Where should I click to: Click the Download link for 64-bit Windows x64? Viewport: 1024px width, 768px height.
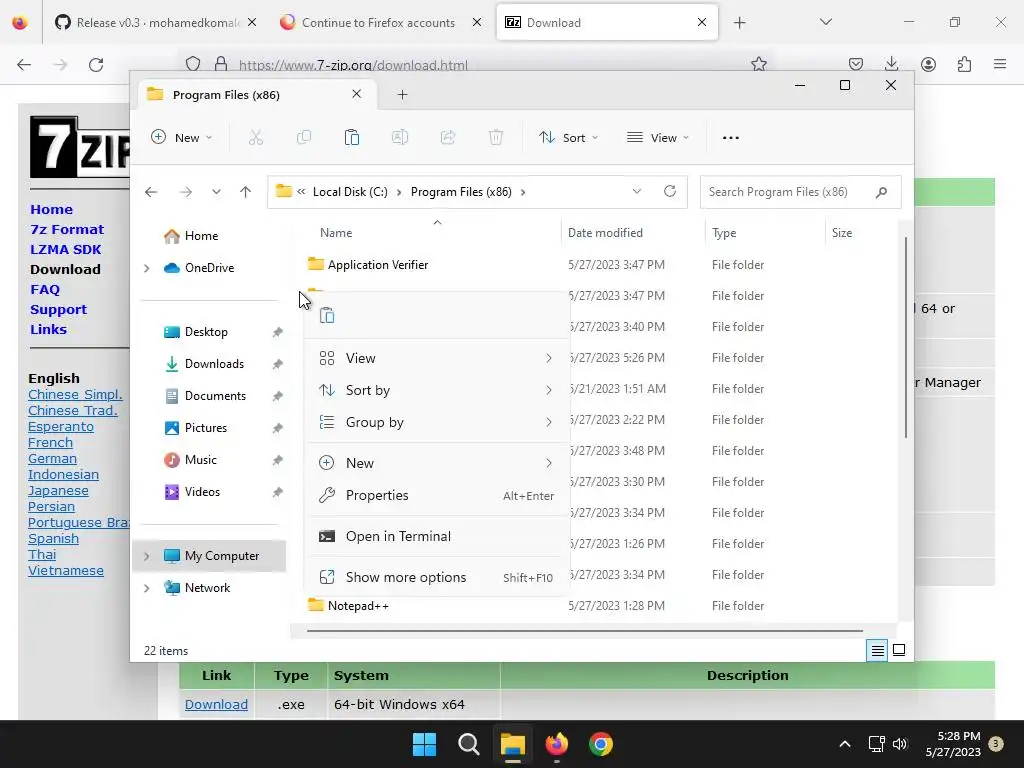[x=216, y=704]
